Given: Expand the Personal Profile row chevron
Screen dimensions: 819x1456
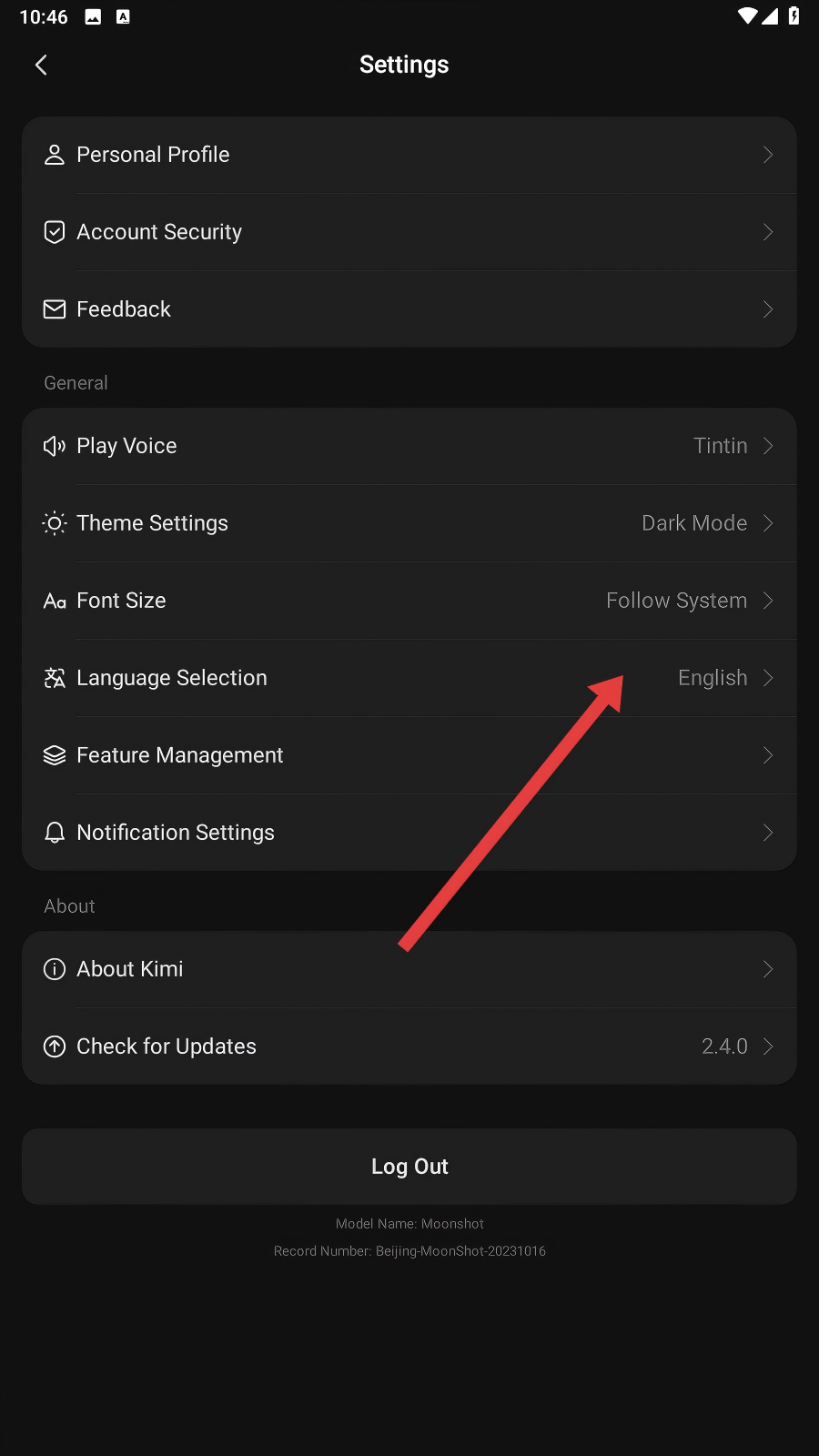Looking at the screenshot, I should (x=768, y=155).
